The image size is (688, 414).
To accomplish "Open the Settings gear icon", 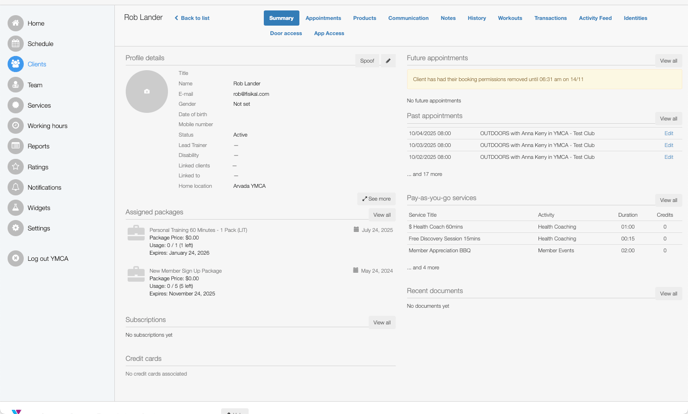I will click(x=15, y=228).
